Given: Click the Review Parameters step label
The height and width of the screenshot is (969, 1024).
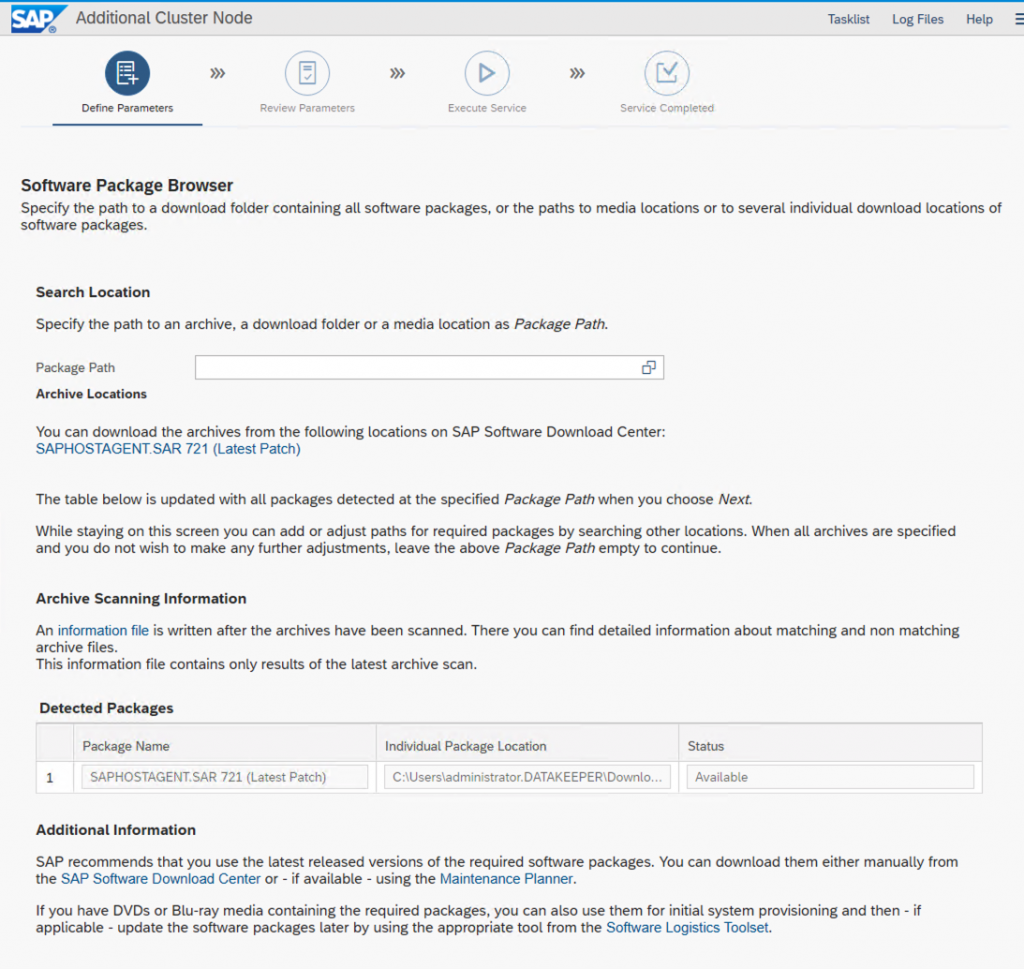Looking at the screenshot, I should (x=307, y=108).
